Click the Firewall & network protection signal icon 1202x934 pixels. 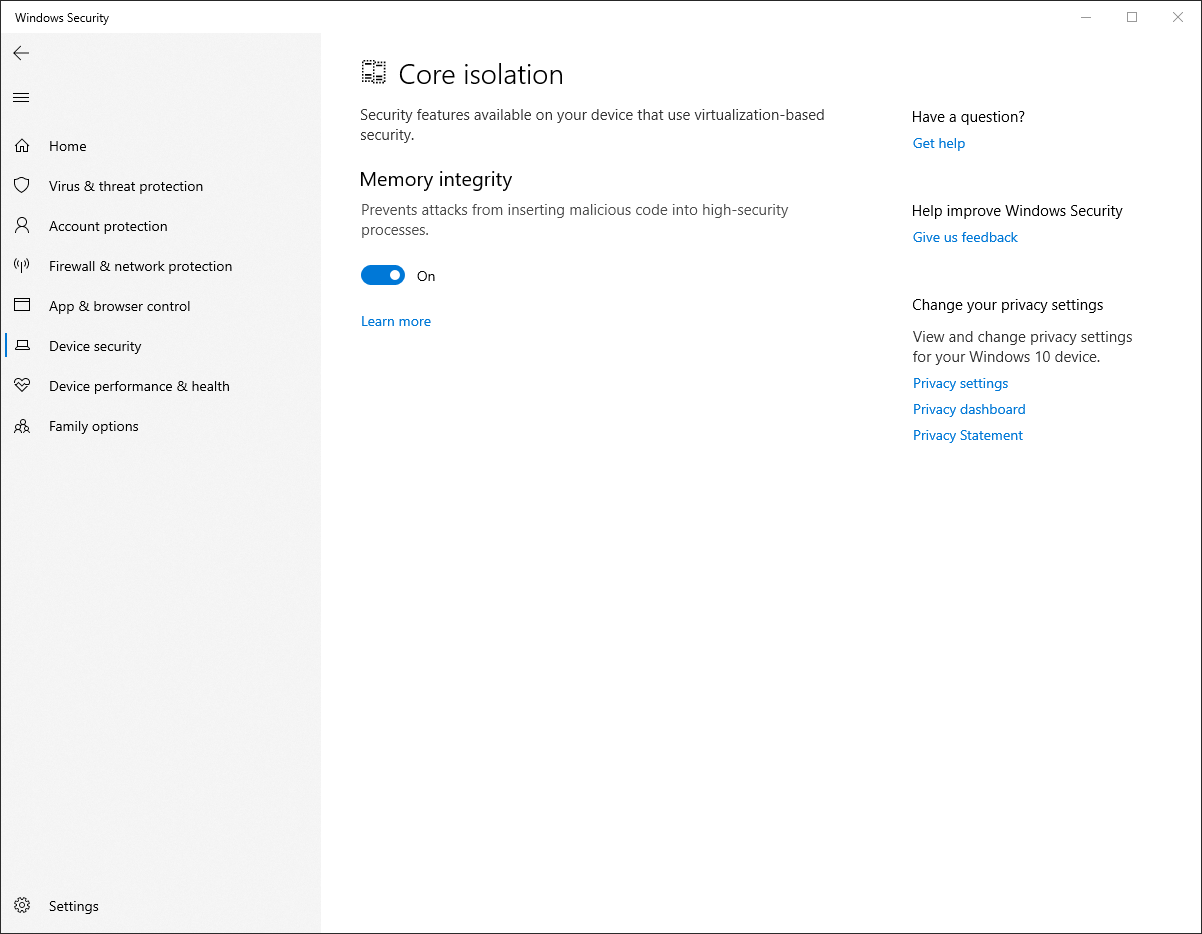pyautogui.click(x=22, y=266)
